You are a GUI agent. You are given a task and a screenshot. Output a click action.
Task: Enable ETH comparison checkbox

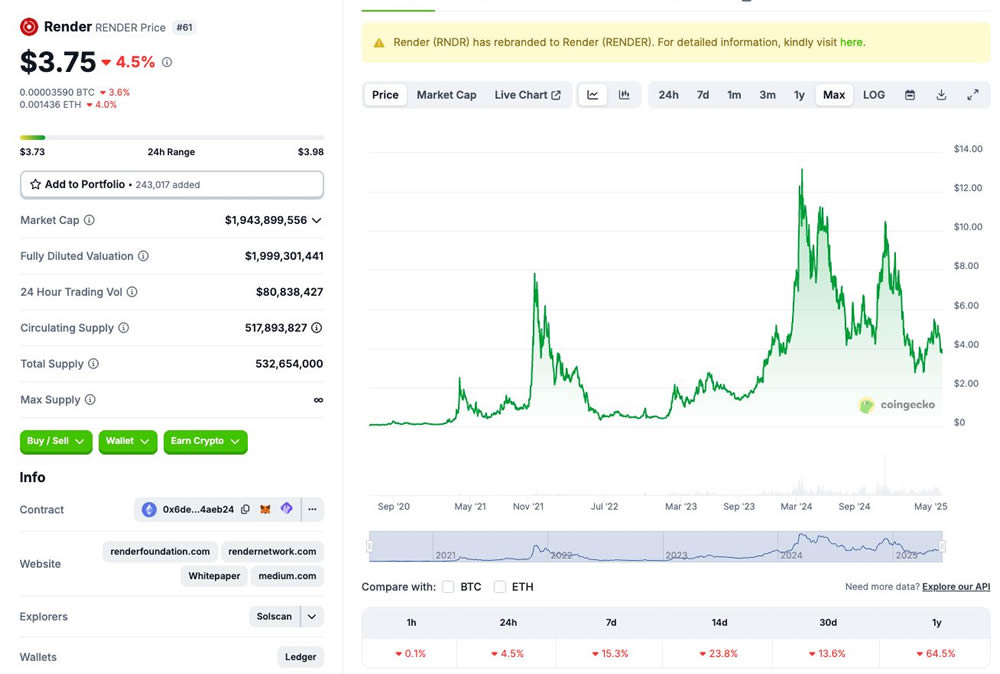pyautogui.click(x=500, y=587)
